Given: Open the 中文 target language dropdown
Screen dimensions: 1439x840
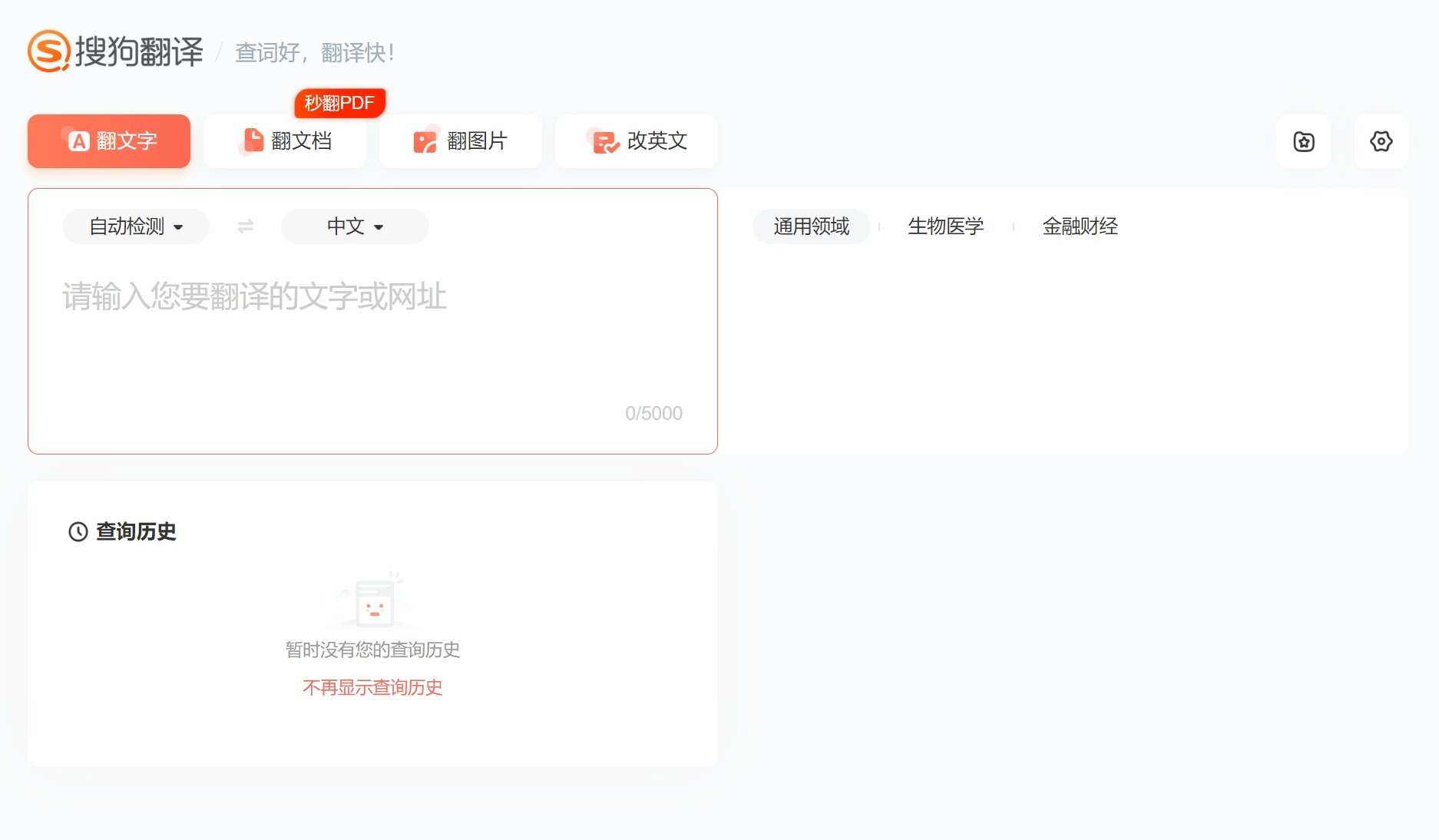Looking at the screenshot, I should 354,226.
